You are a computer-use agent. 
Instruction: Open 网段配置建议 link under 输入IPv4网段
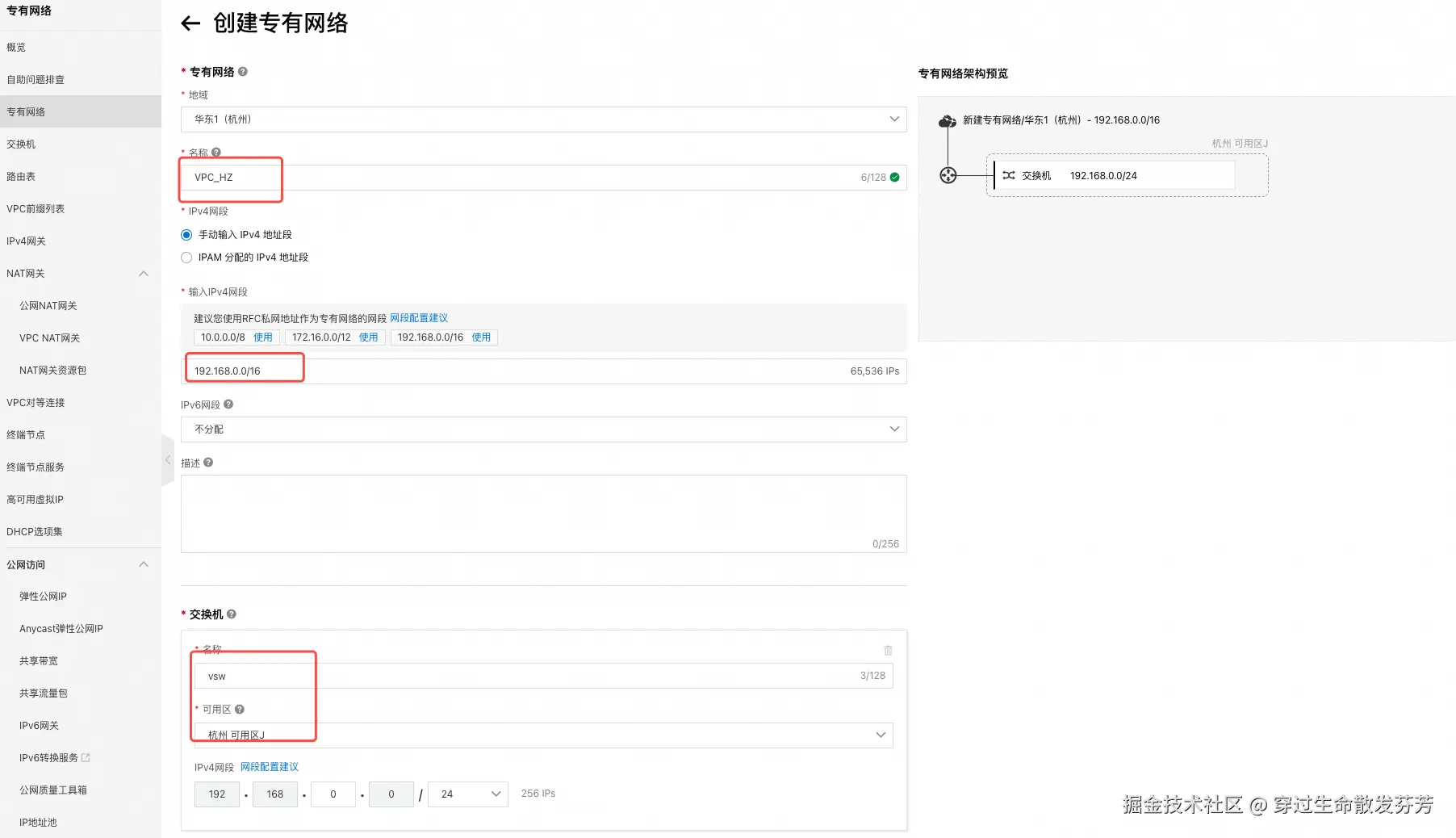(419, 318)
